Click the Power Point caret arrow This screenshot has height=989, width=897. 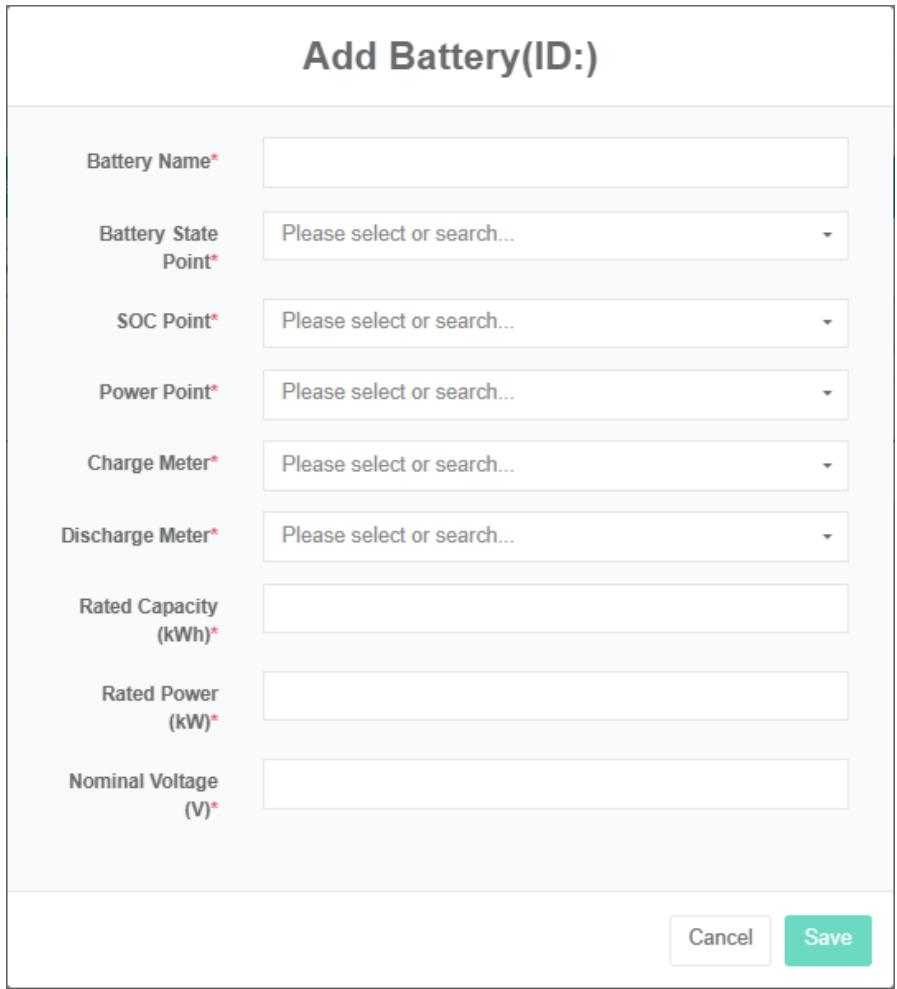tap(827, 394)
